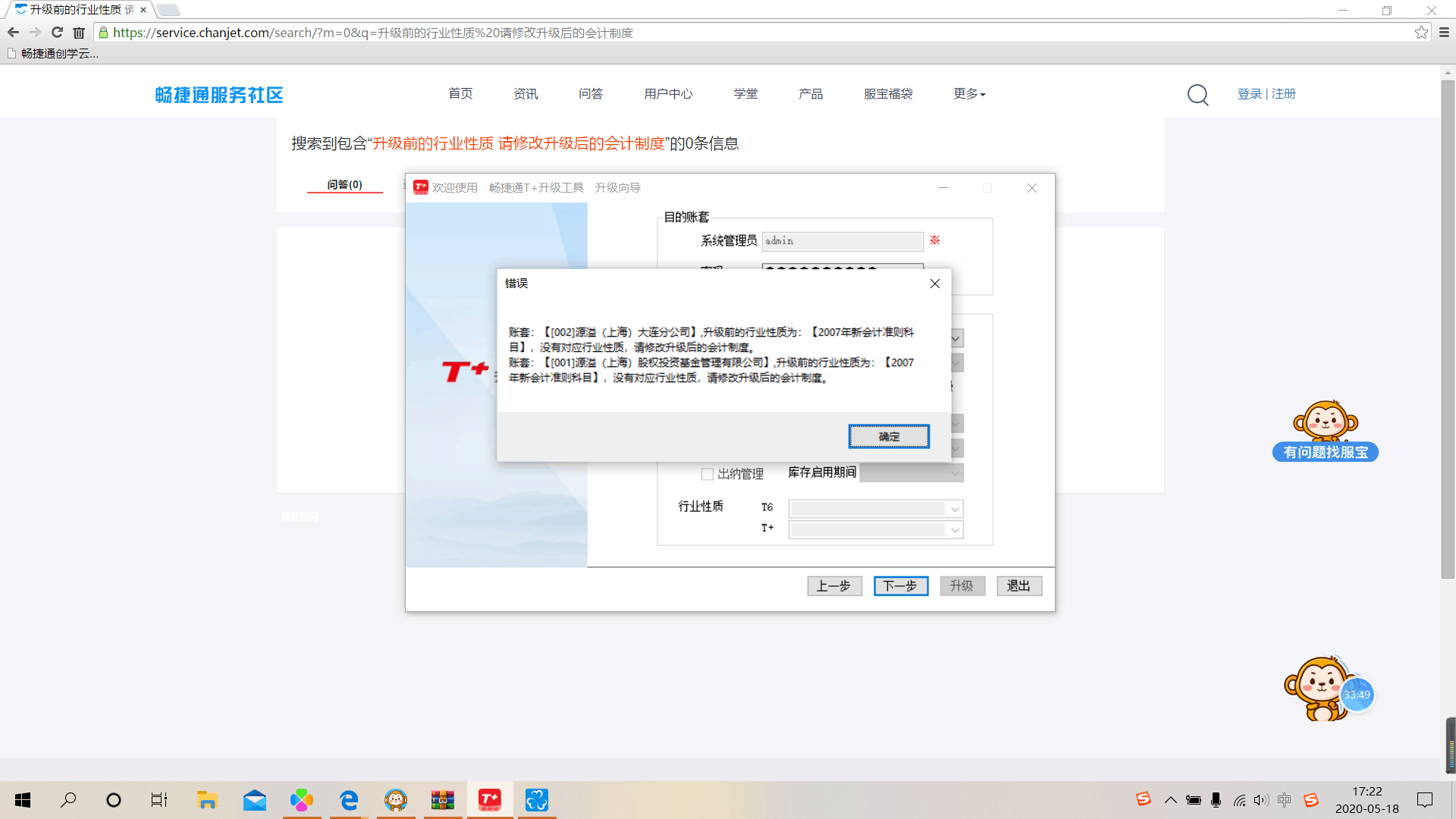This screenshot has height=819, width=1456.
Task: Open Windows Start menu
Action: click(23, 800)
